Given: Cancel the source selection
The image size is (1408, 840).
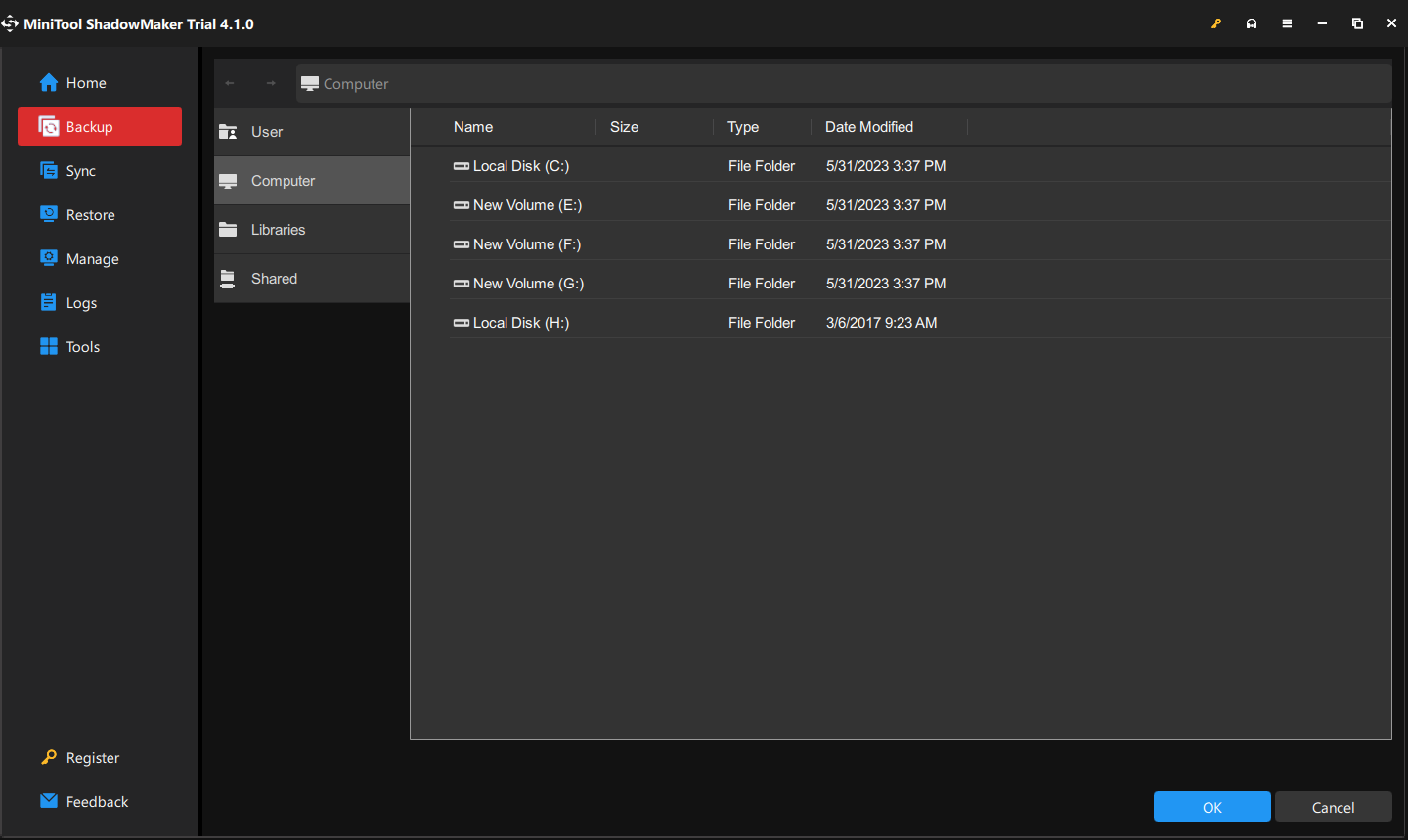Looking at the screenshot, I should click(1333, 807).
